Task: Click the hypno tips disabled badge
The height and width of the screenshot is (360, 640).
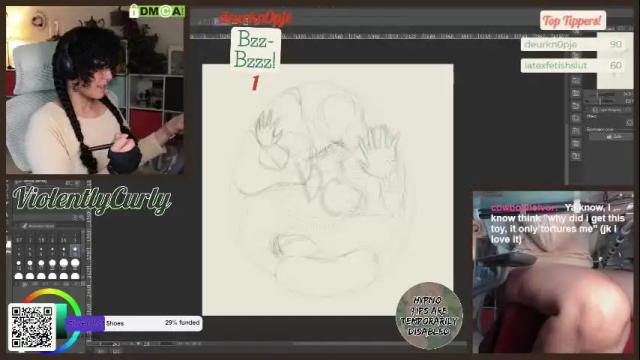Action: 429,316
